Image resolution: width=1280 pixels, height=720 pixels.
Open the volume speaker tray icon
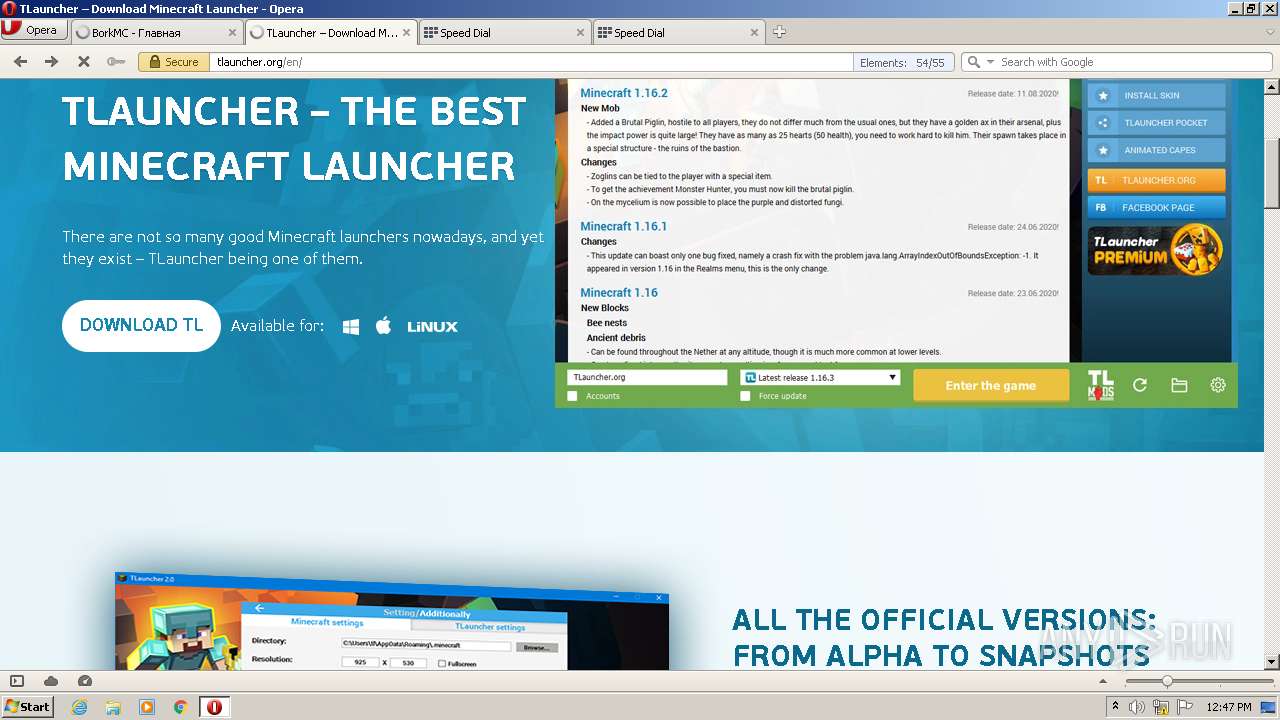(1138, 707)
